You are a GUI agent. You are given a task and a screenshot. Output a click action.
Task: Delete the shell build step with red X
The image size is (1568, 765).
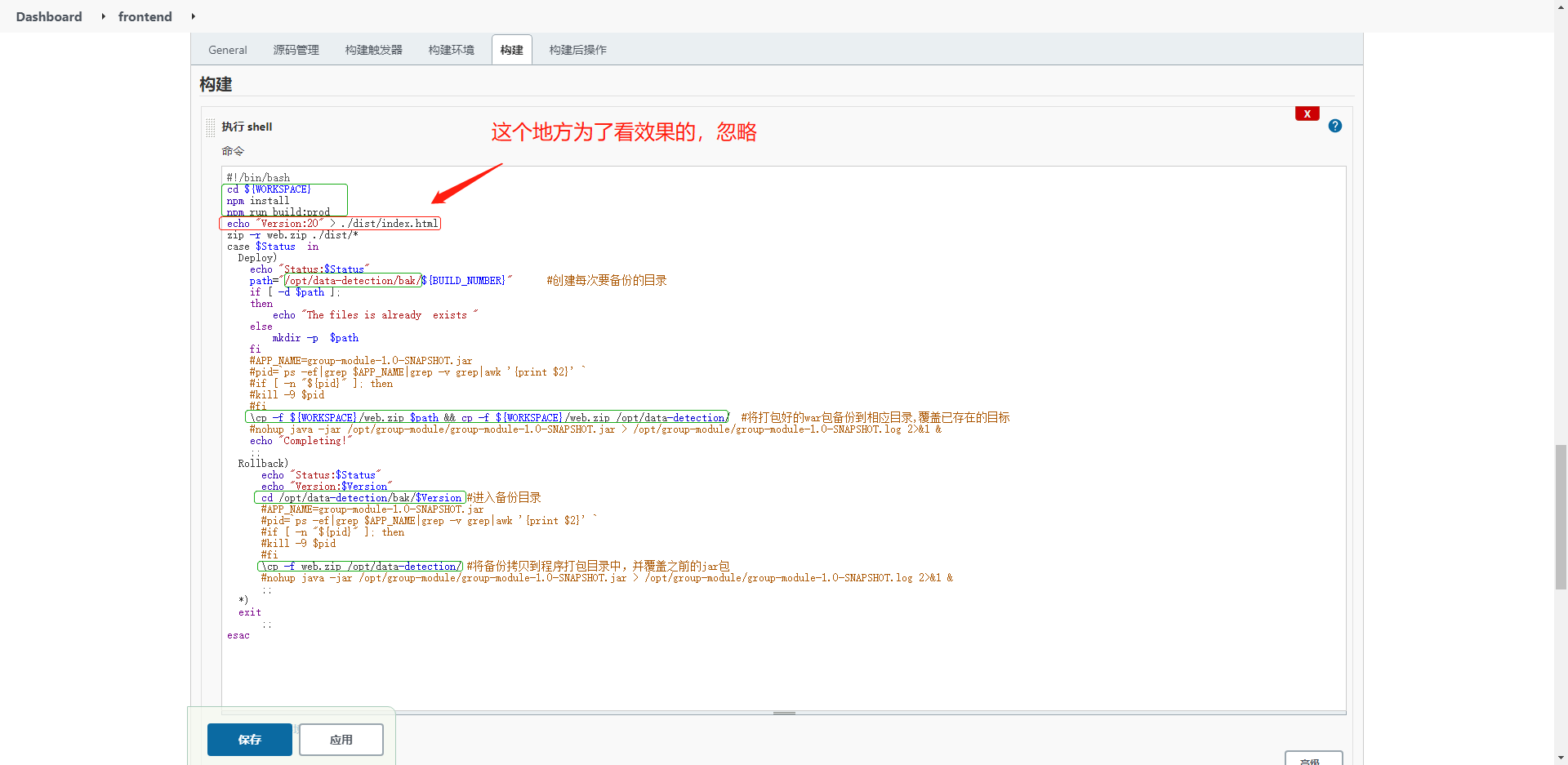click(x=1307, y=113)
